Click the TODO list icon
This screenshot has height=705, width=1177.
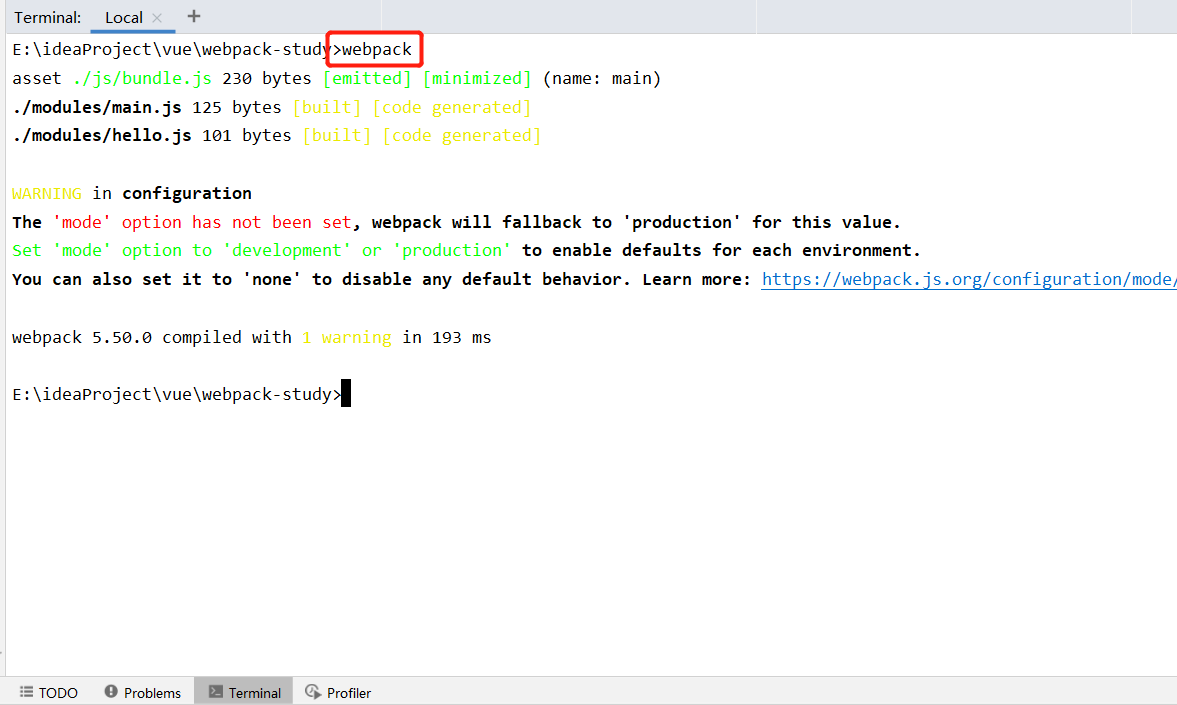pos(27,692)
